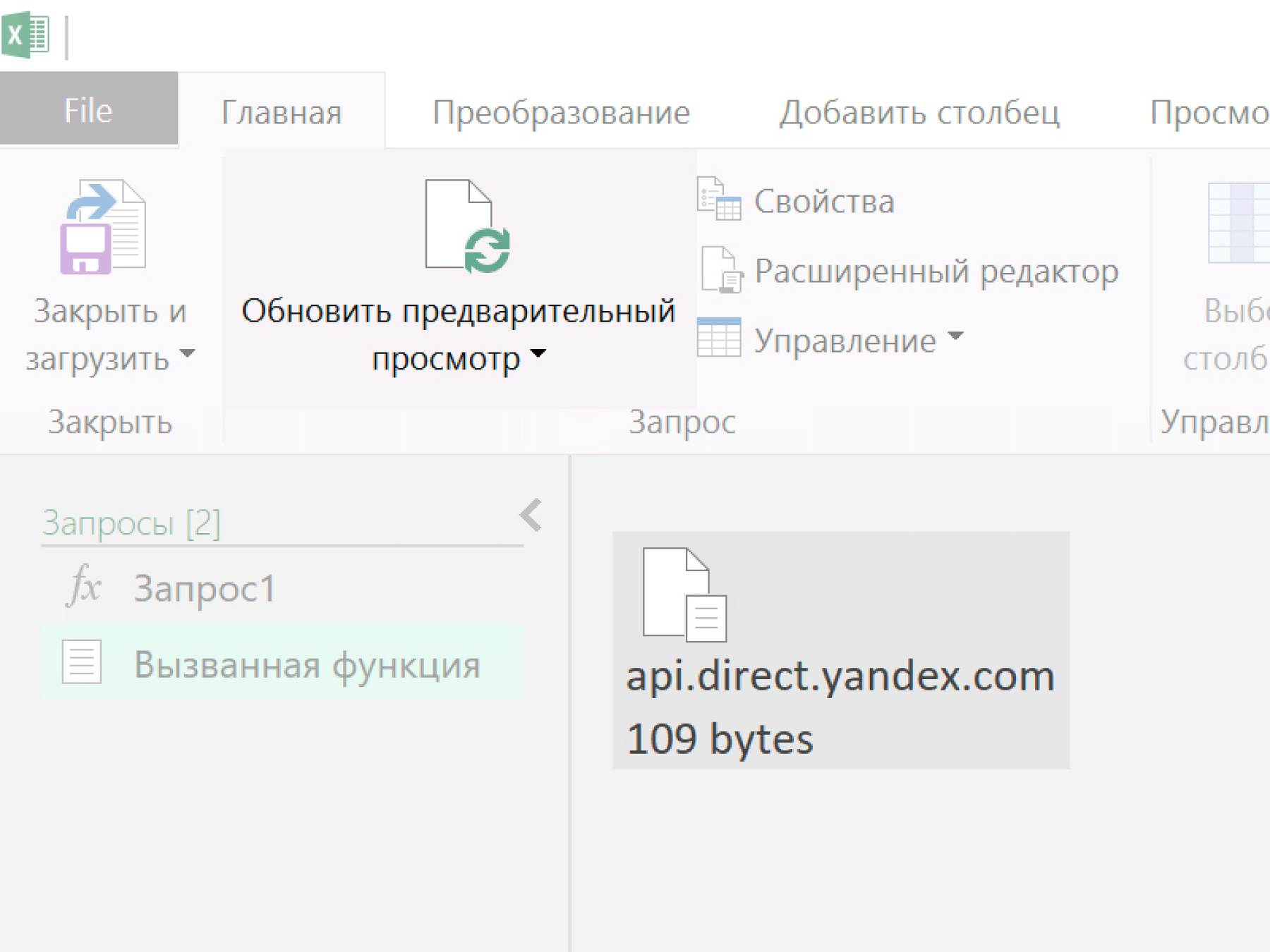Click the Расширенный редактор icon
The width and height of the screenshot is (1270, 952).
(721, 269)
